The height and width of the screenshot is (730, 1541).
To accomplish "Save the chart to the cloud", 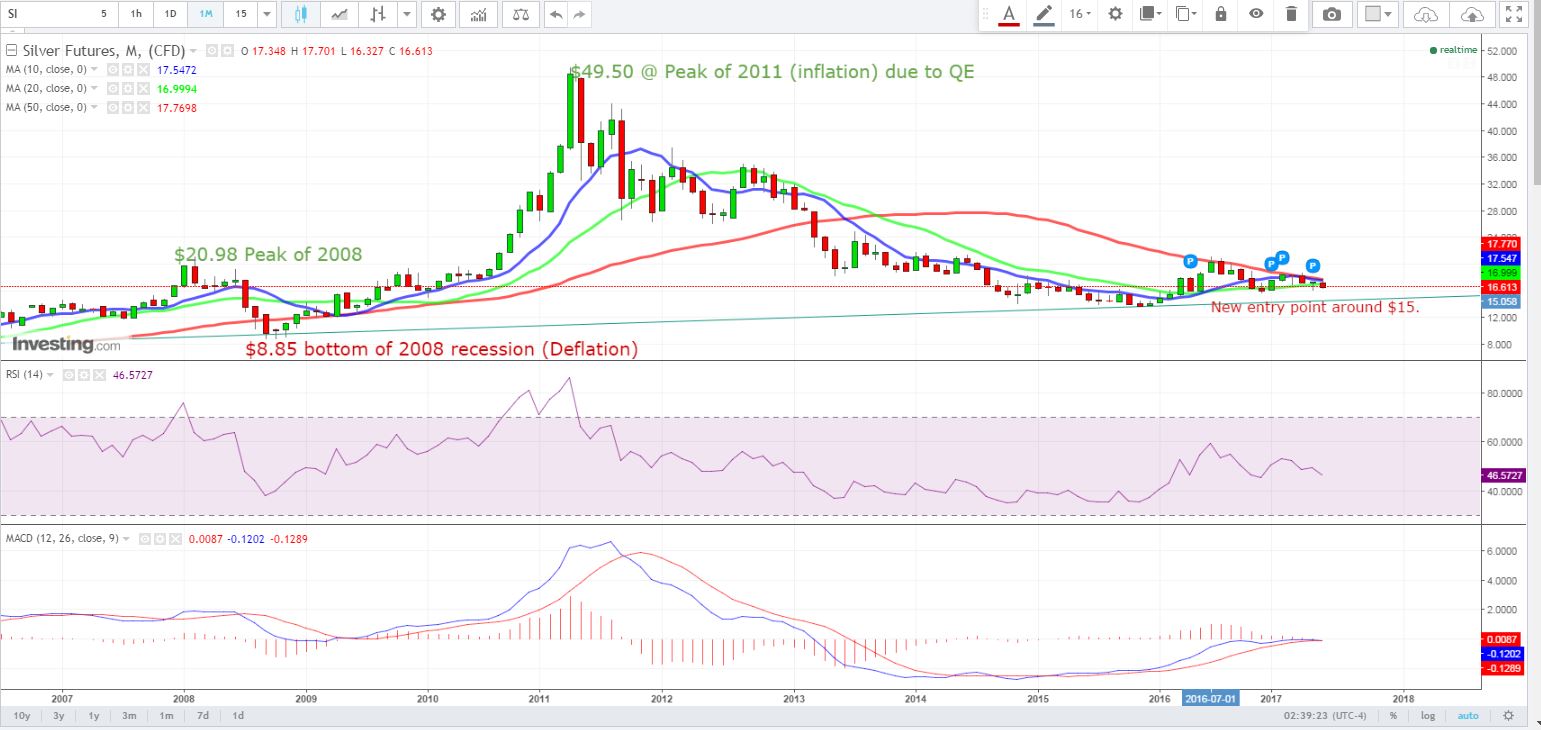I will (1472, 14).
